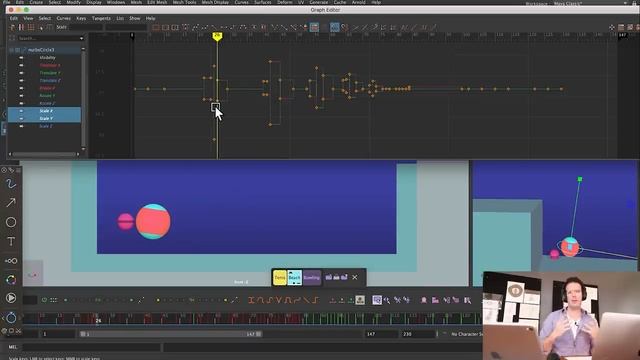The height and width of the screenshot is (360, 640).
Task: Click the outliner horizontal scrollbar's left arrow
Action: click(10, 154)
